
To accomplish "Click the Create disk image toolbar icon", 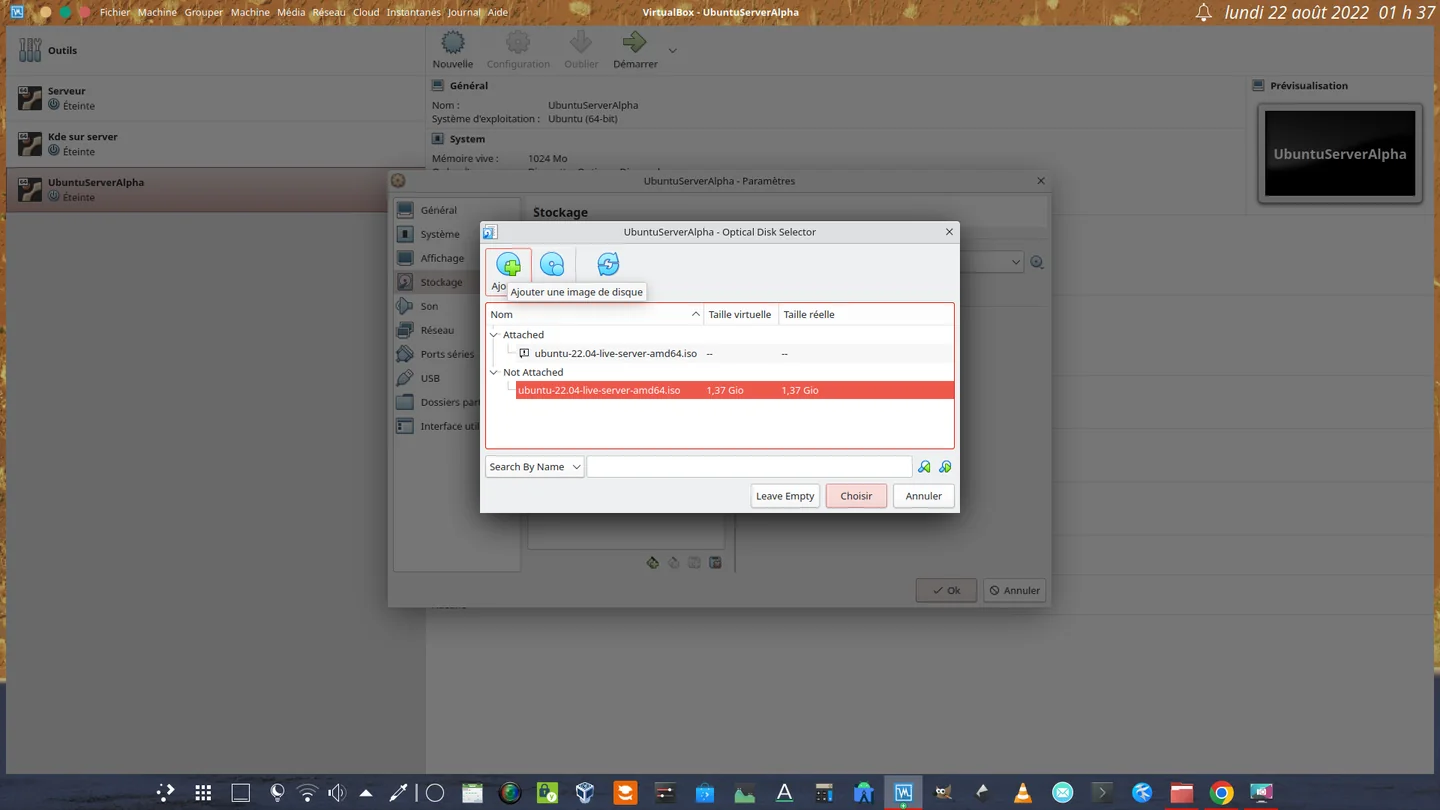I will pyautogui.click(x=552, y=265).
